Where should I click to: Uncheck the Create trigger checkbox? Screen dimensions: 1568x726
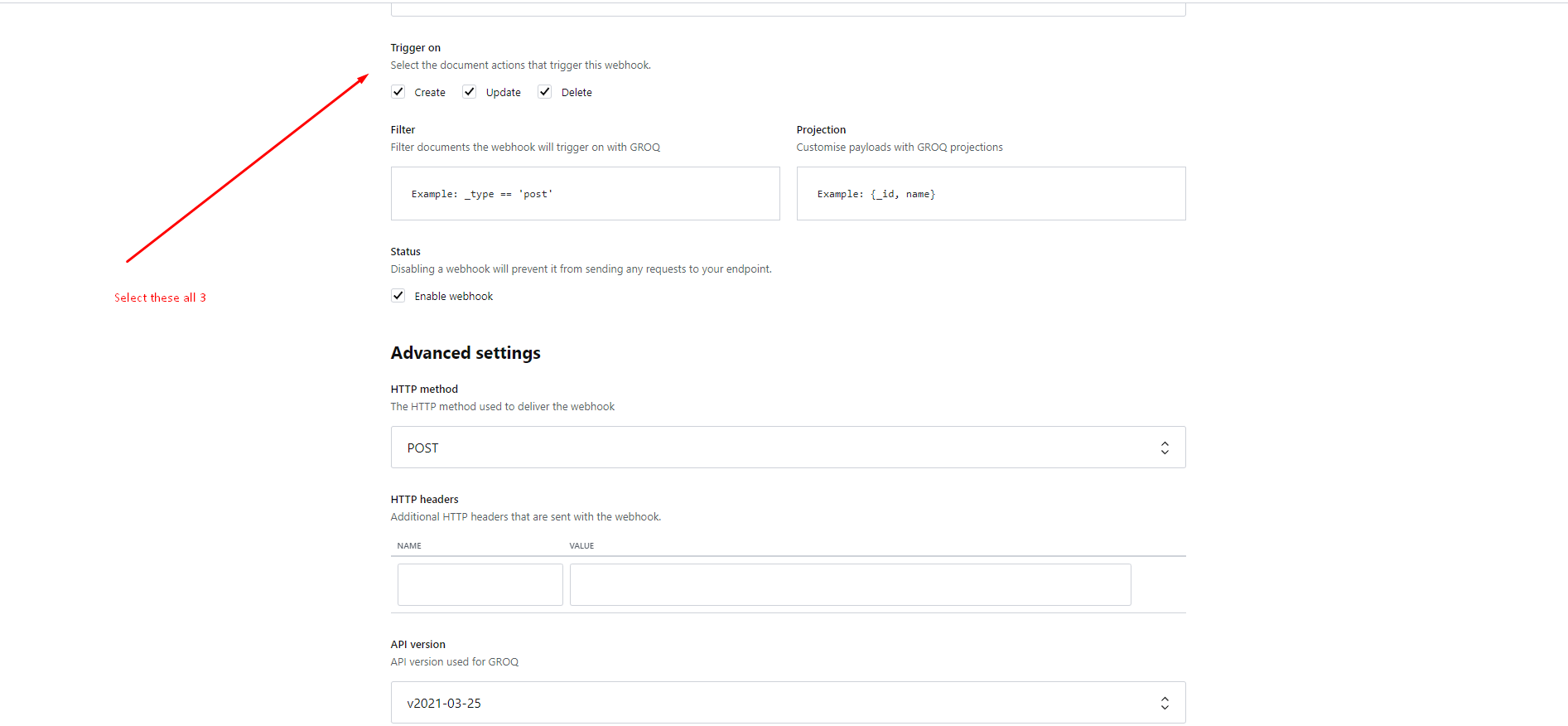pos(398,92)
